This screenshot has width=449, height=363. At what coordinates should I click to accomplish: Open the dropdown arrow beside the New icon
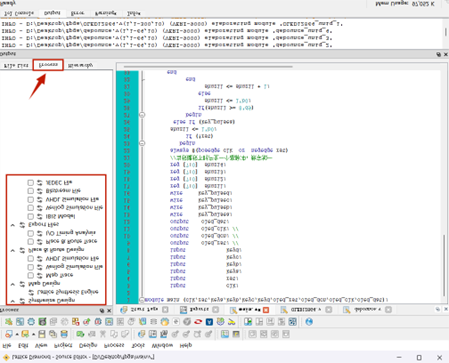pyautogui.click(x=17, y=334)
